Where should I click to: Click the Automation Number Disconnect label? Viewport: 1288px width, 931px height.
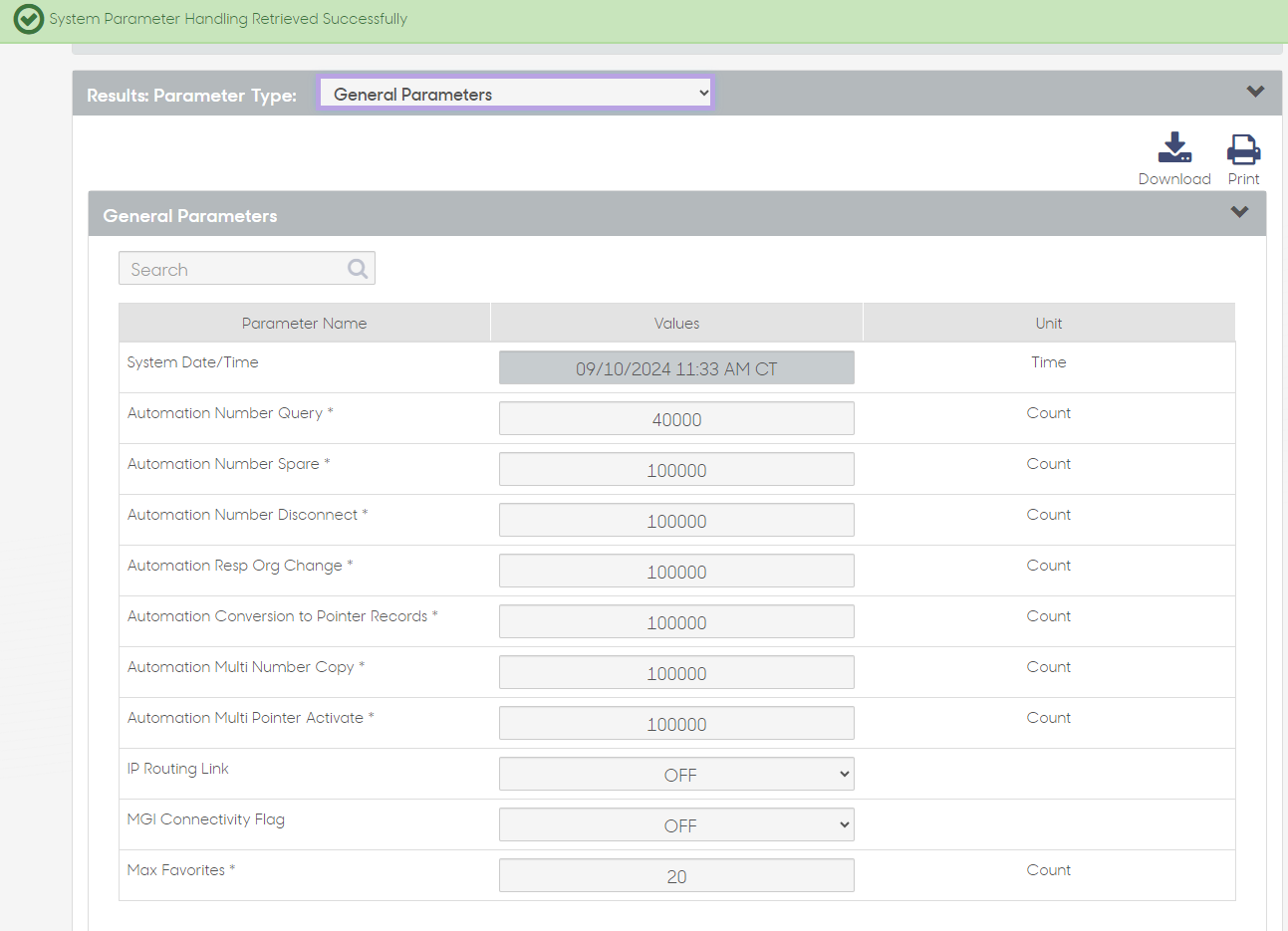(x=247, y=515)
